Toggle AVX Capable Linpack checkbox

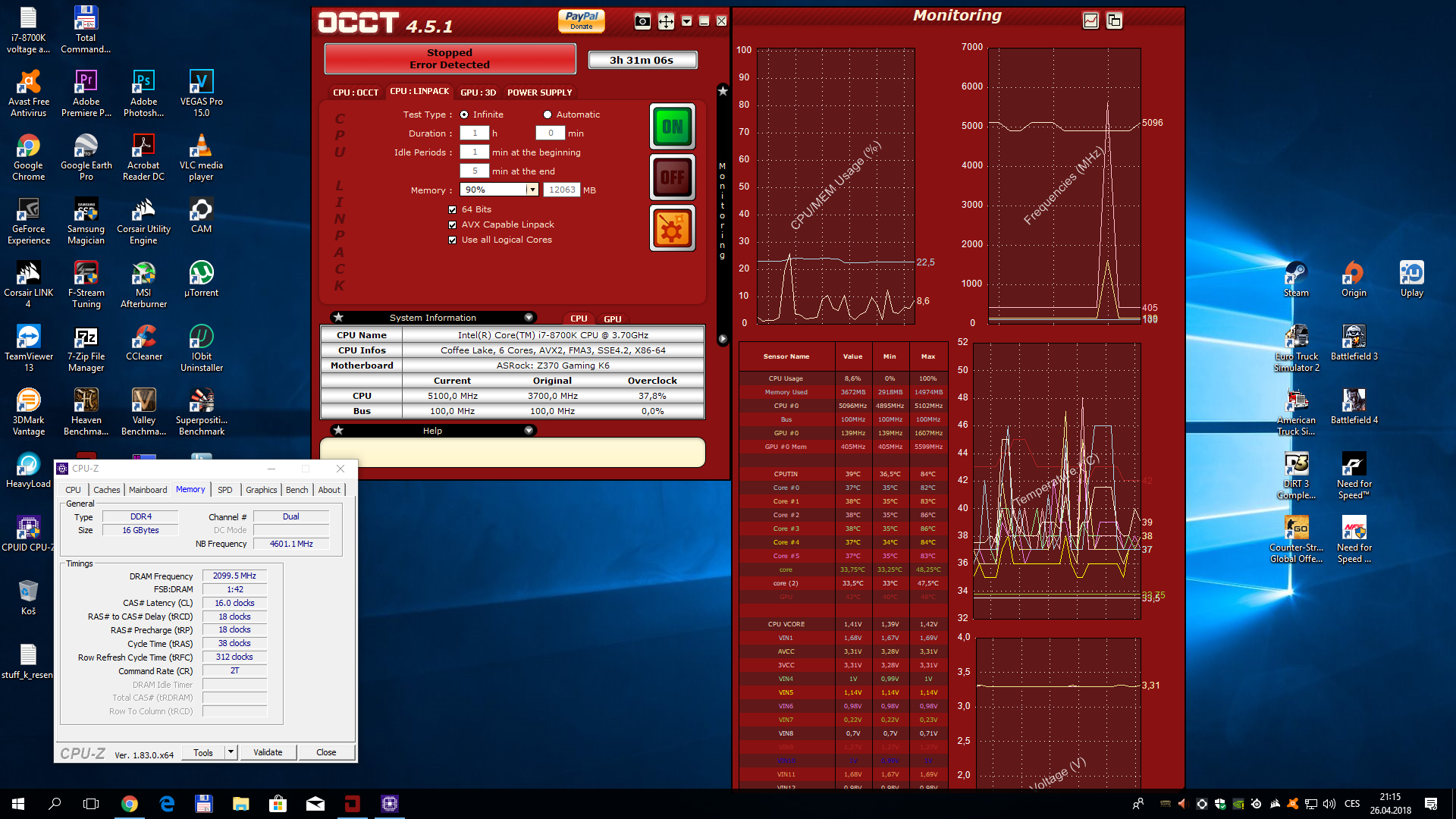click(x=453, y=225)
